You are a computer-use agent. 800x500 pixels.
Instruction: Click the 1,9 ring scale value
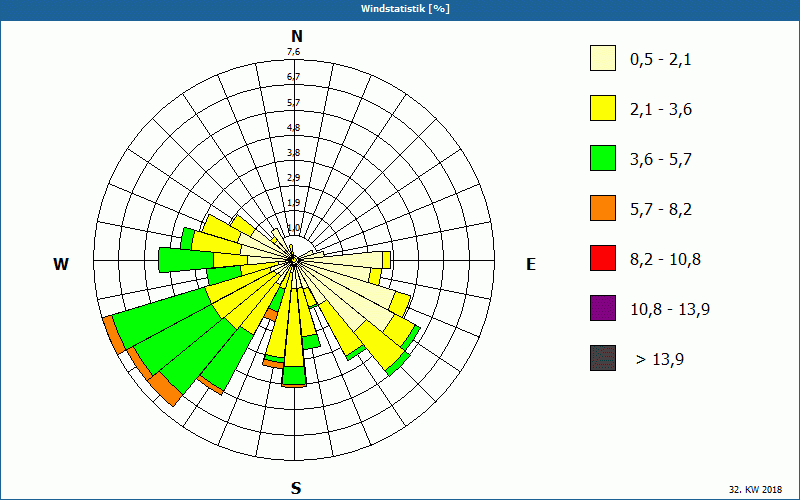pos(293,203)
